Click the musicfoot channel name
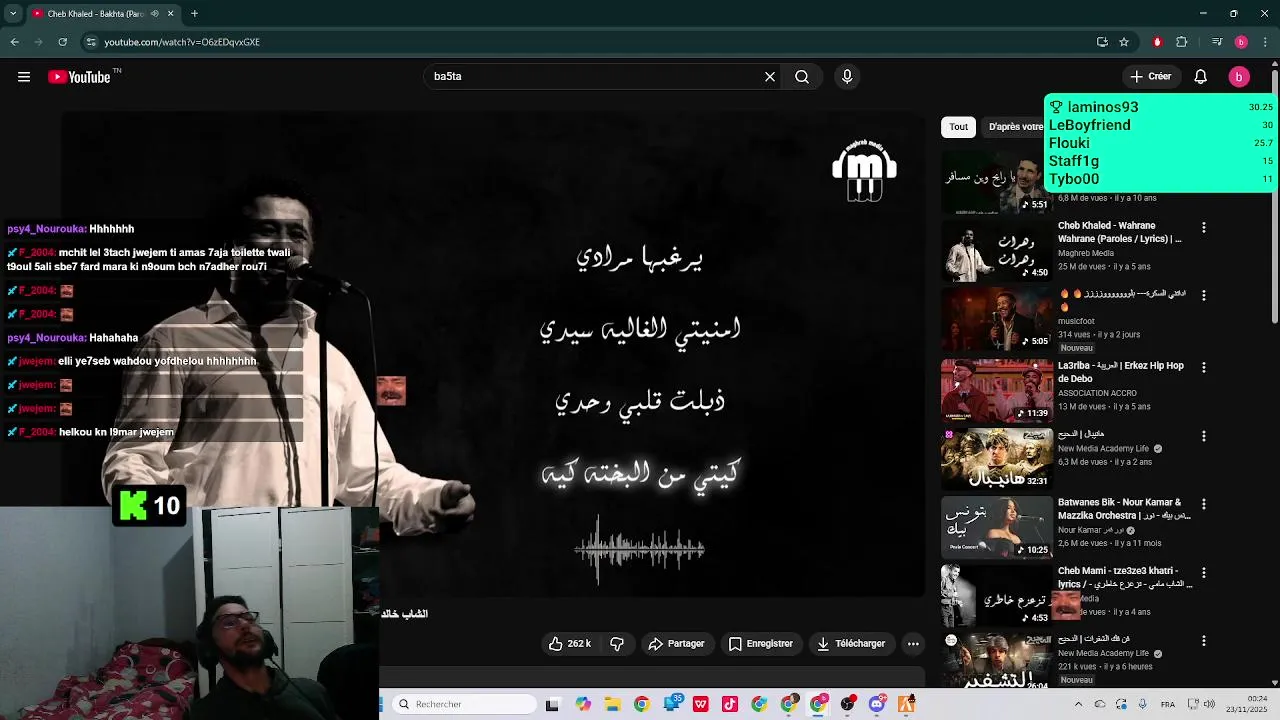 (x=1076, y=322)
